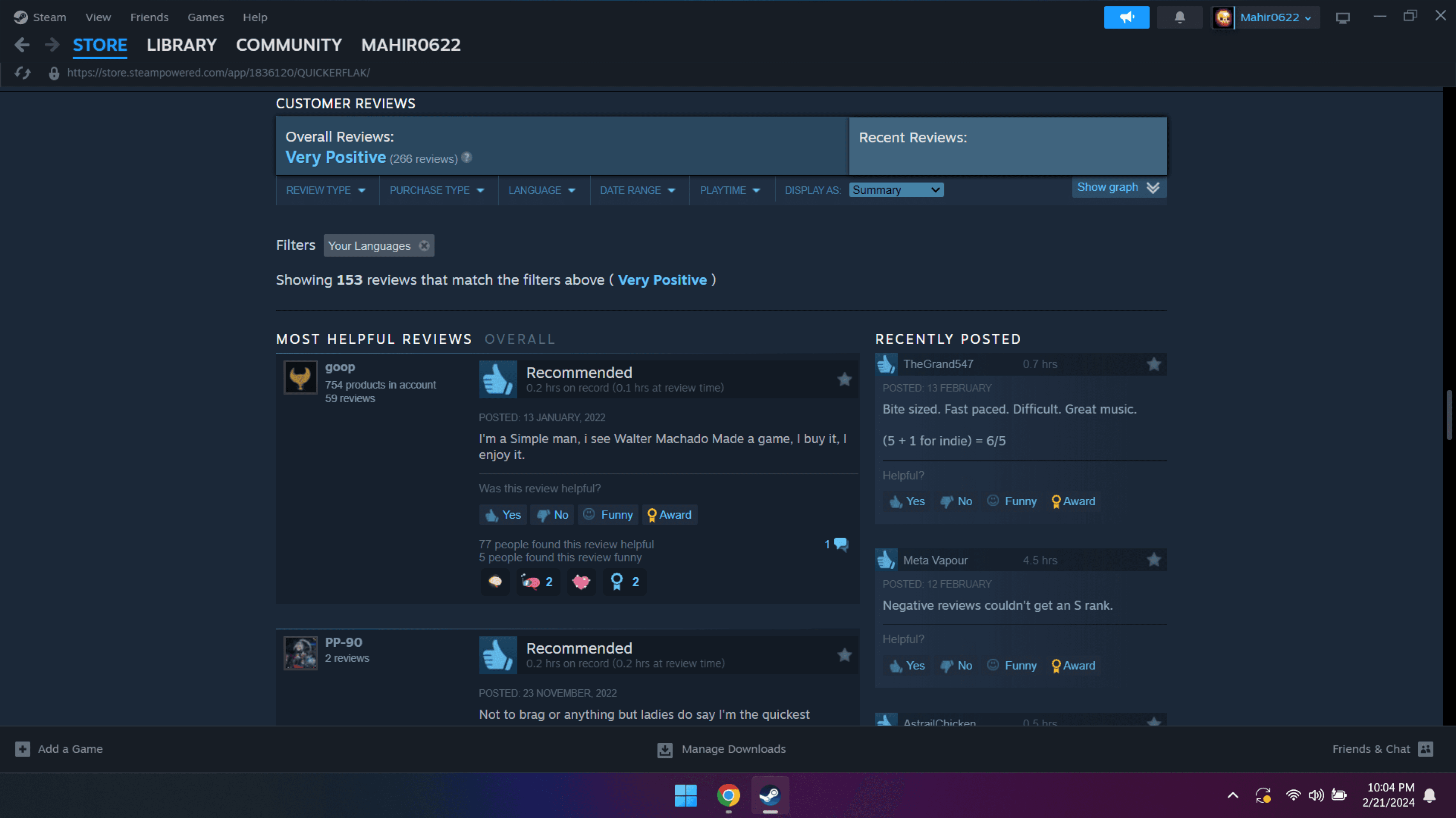Click the blue ribbon award icon with count 2
The width and height of the screenshot is (1456, 818).
(x=624, y=581)
